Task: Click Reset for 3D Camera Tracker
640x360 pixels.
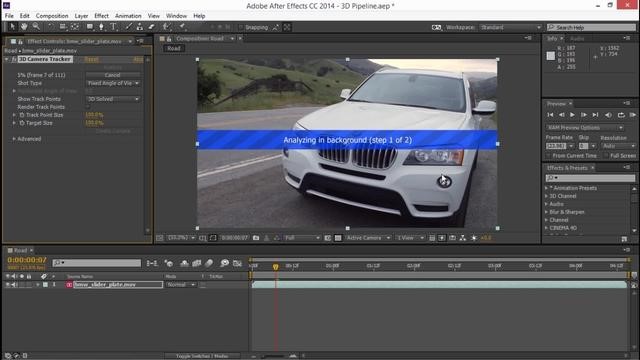Action: click(x=91, y=59)
